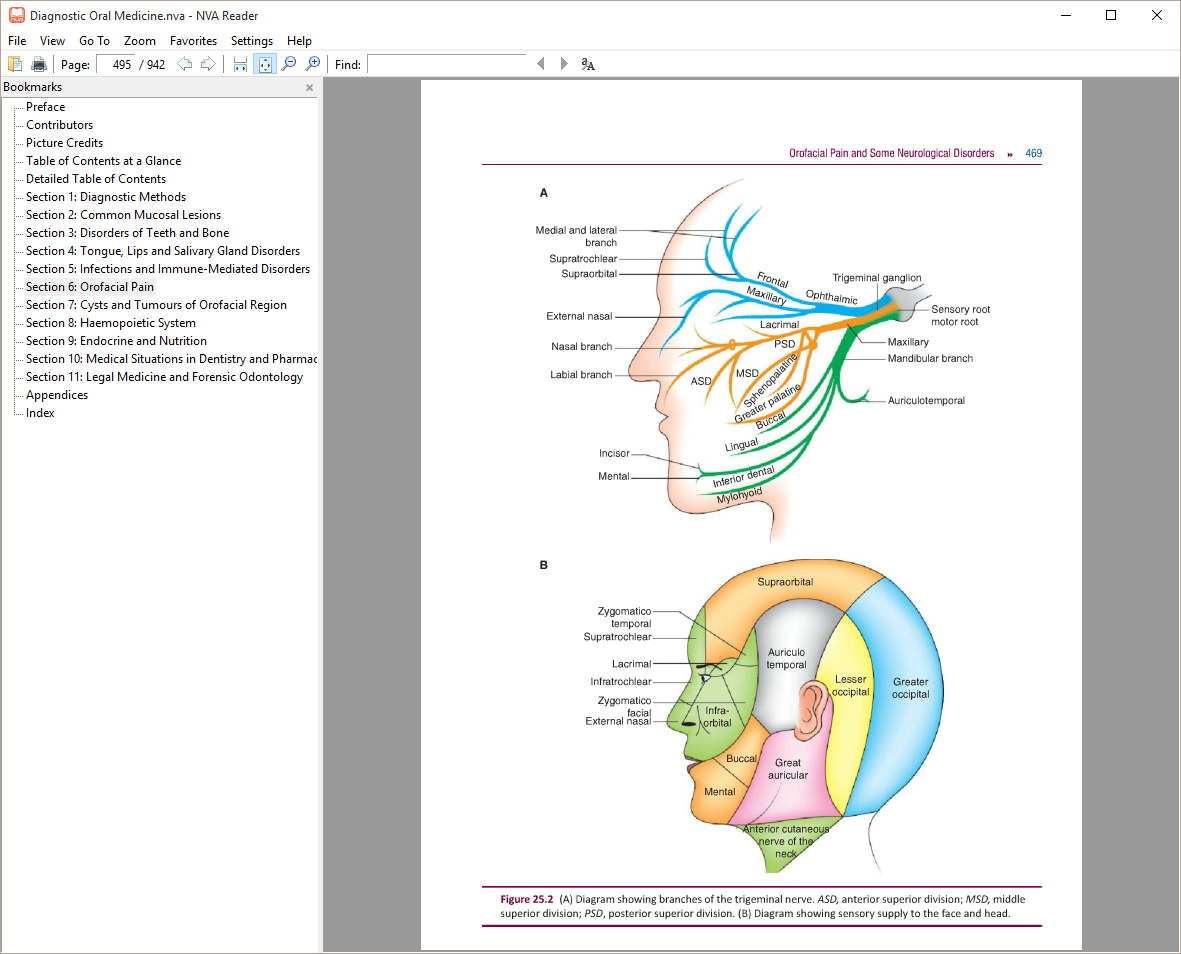Click the Zoom Out magnifier icon

[289, 64]
